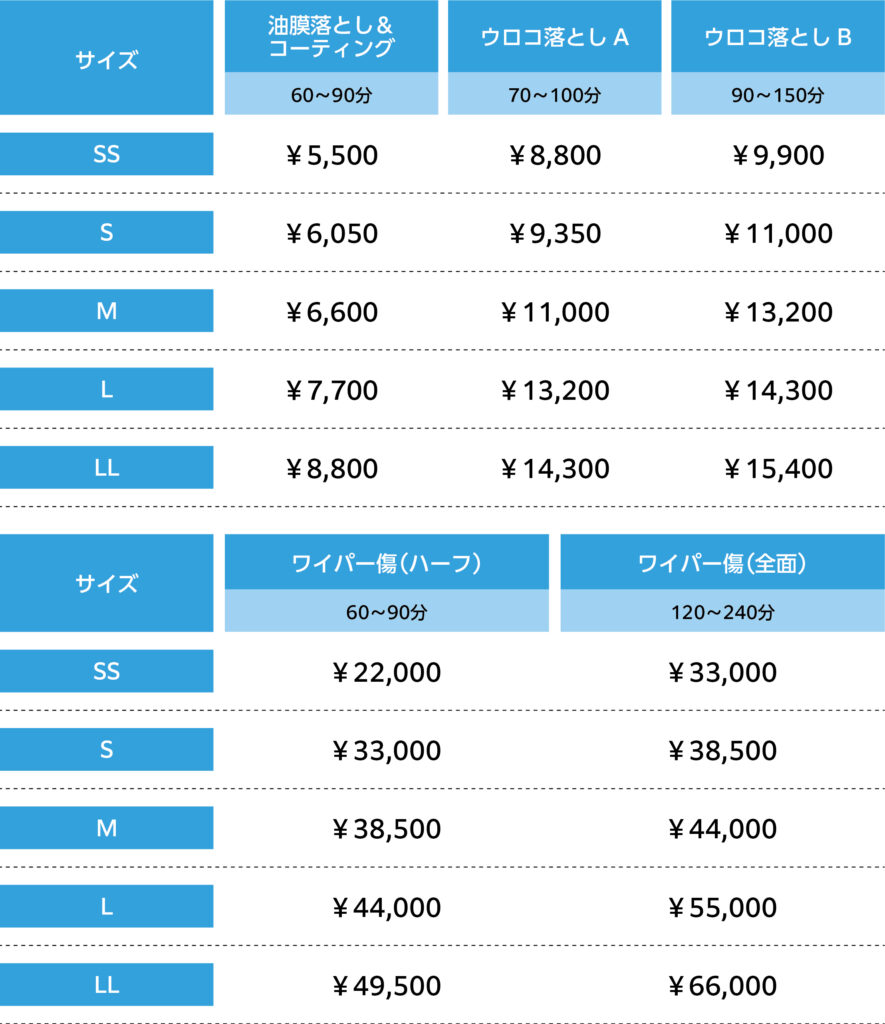The height and width of the screenshot is (1024, 885).
Task: Click the 120〜240分 duration cell
Action: (722, 612)
